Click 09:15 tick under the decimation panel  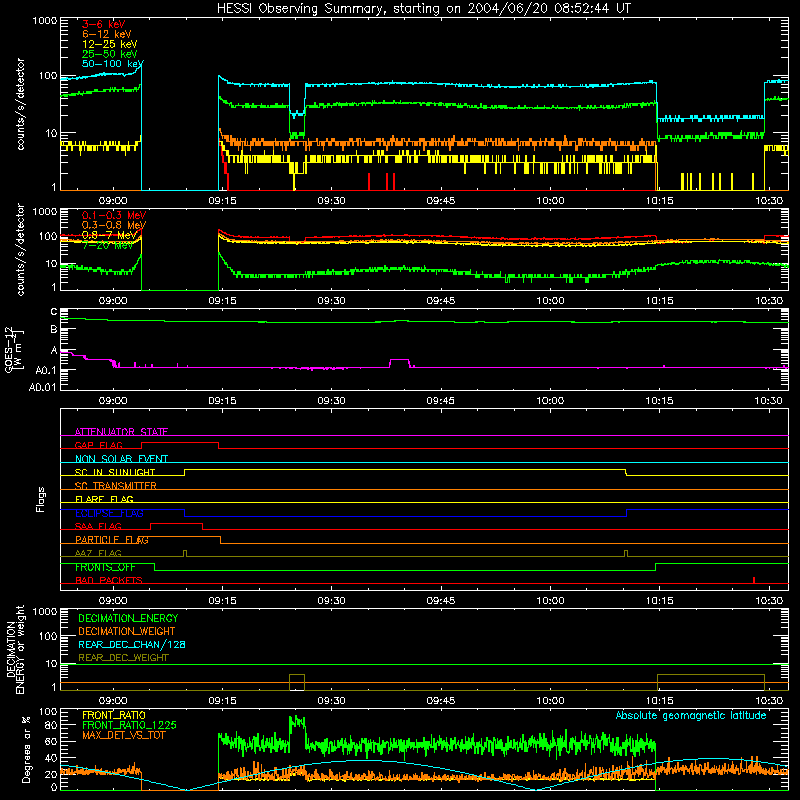click(222, 701)
